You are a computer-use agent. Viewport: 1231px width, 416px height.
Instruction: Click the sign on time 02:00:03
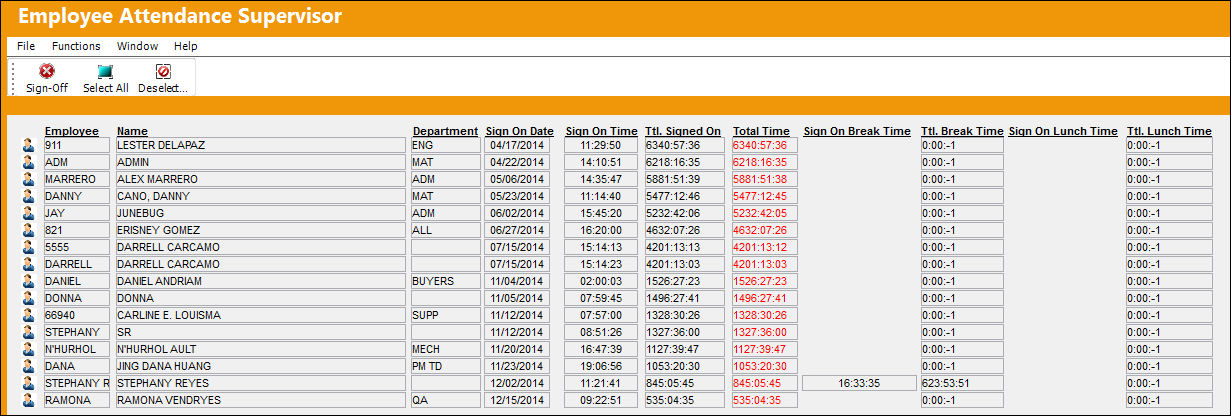coord(601,281)
